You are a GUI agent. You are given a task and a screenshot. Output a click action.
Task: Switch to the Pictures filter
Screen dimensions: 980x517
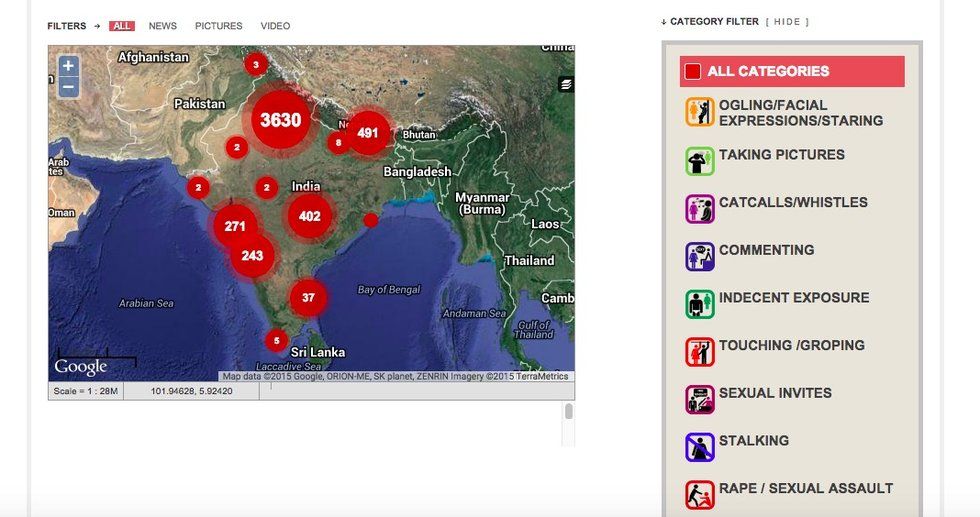[x=218, y=26]
